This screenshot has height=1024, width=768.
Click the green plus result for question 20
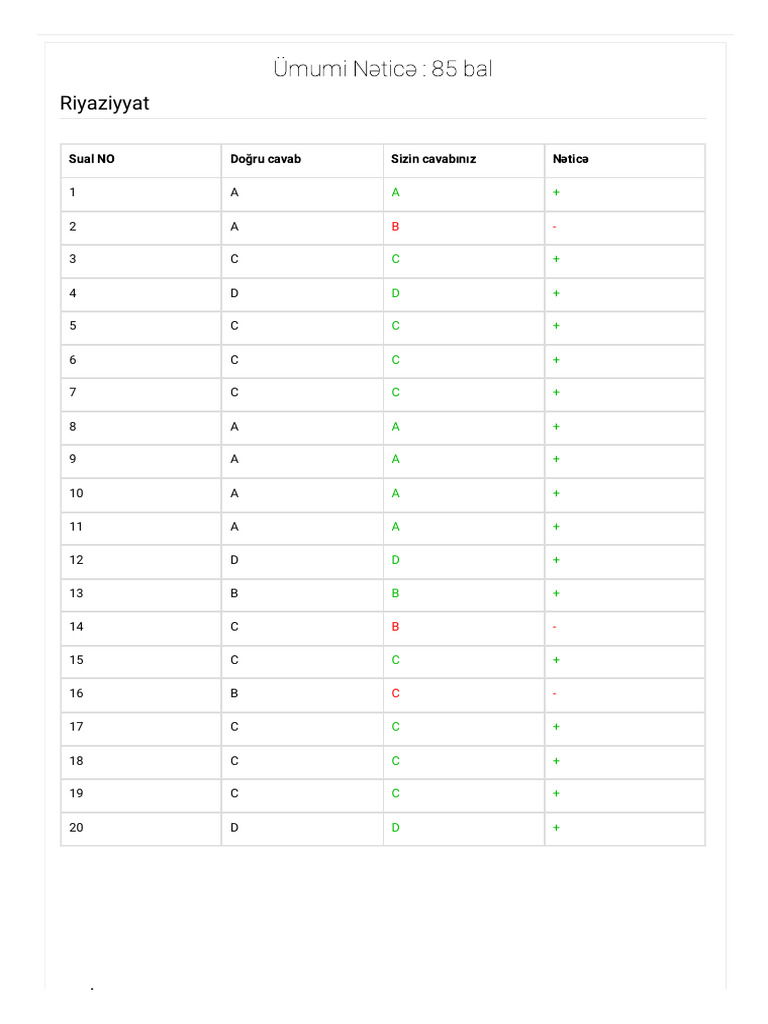pos(556,828)
